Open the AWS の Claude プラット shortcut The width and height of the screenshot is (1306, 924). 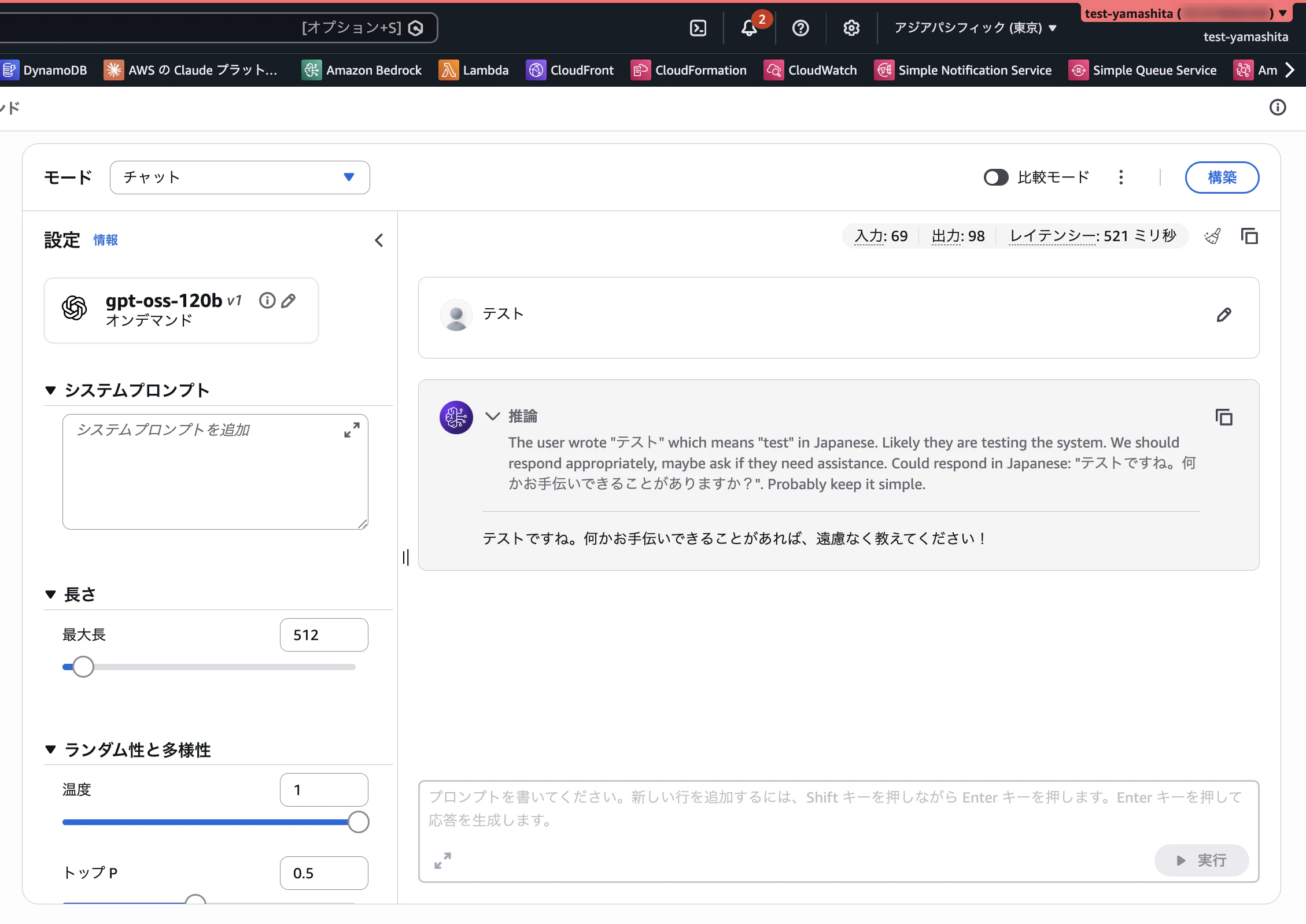click(191, 70)
